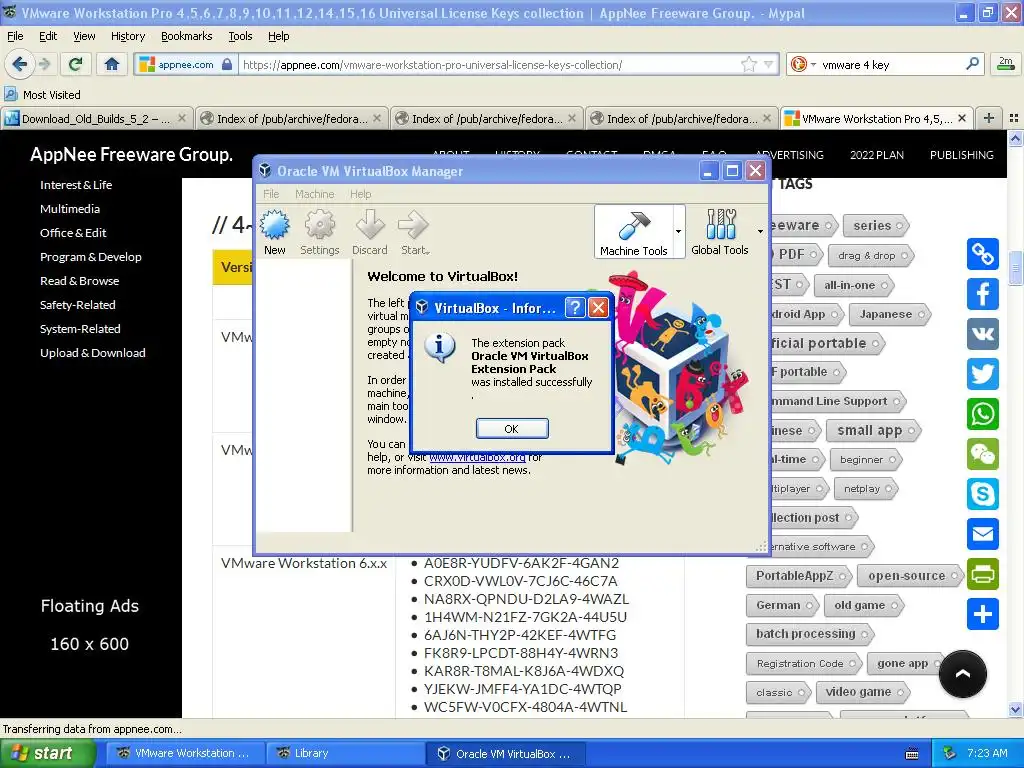Reload the page with the refresh icon

pyautogui.click(x=75, y=64)
